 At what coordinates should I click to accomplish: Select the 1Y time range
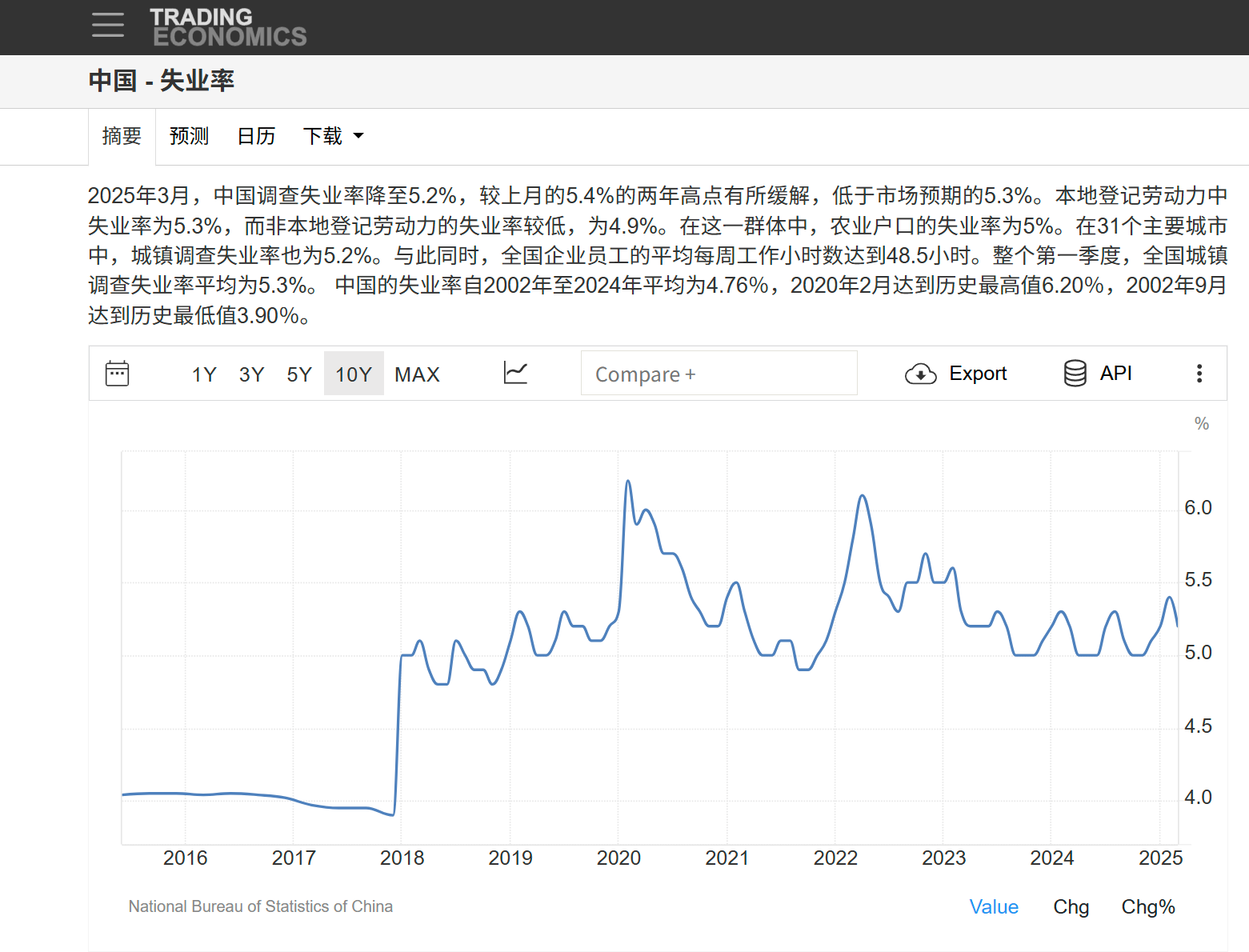204,374
